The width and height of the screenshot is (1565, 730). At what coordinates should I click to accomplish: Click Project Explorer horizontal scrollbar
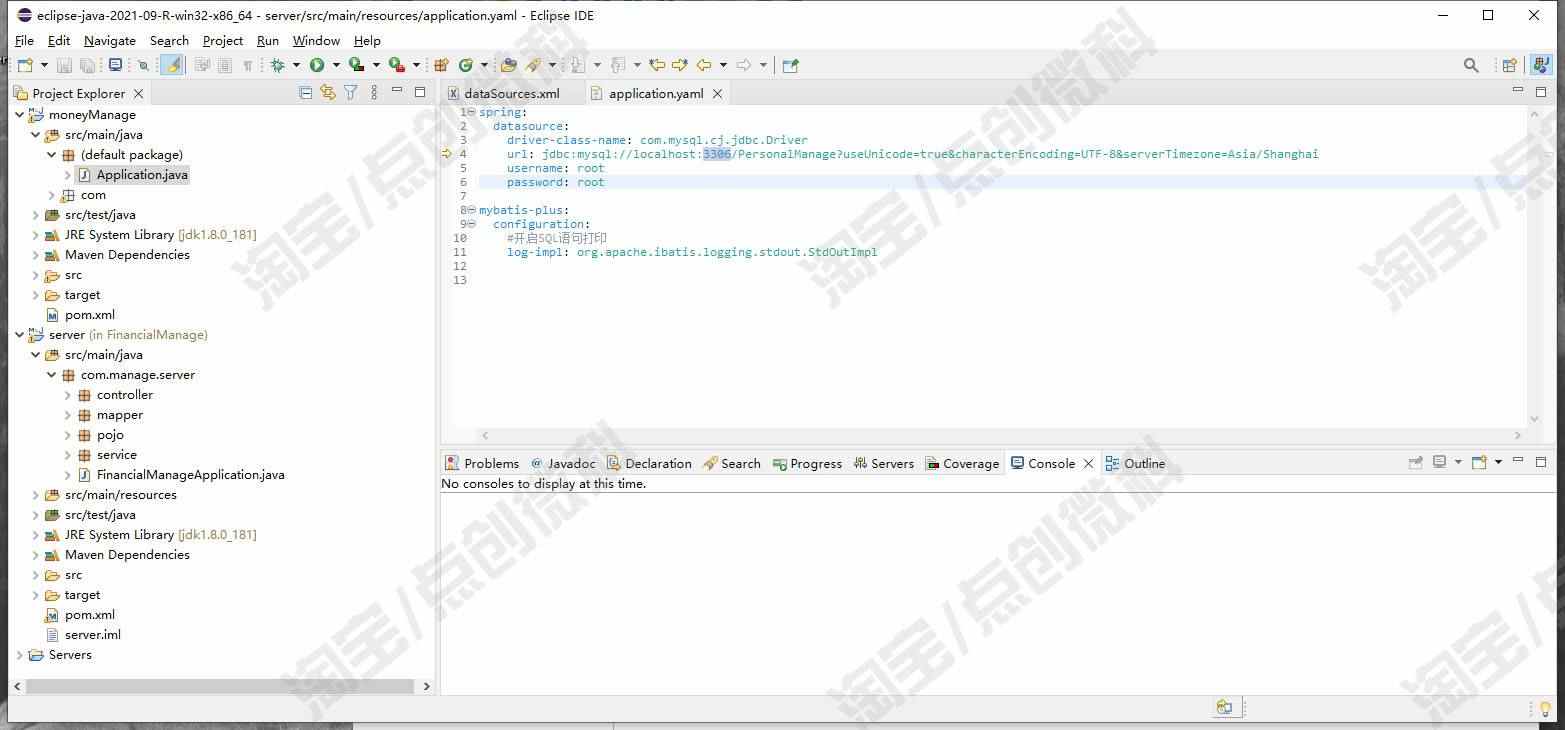point(219,686)
